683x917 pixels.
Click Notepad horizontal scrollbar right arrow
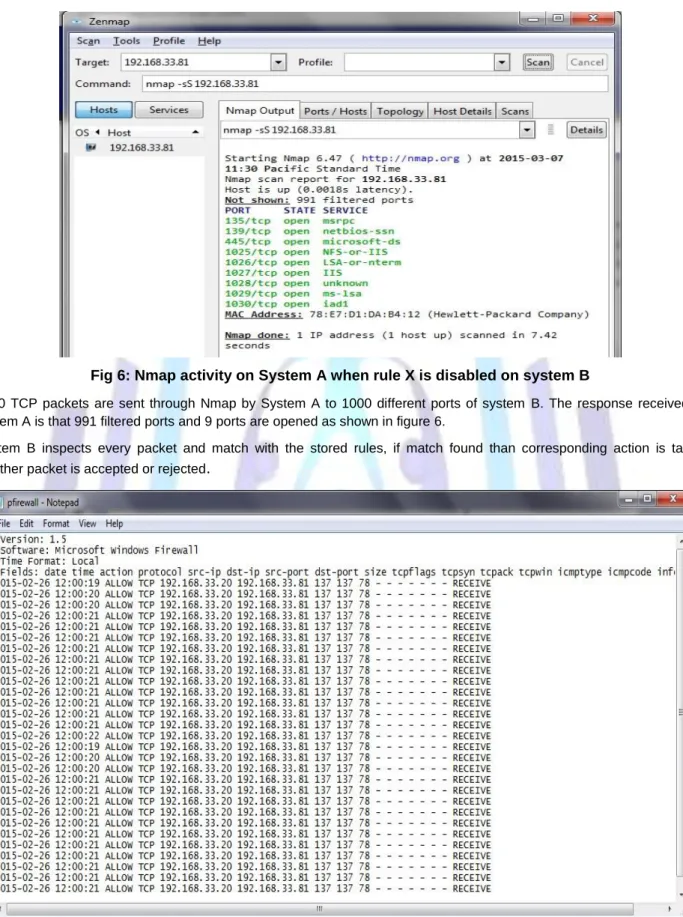669,909
